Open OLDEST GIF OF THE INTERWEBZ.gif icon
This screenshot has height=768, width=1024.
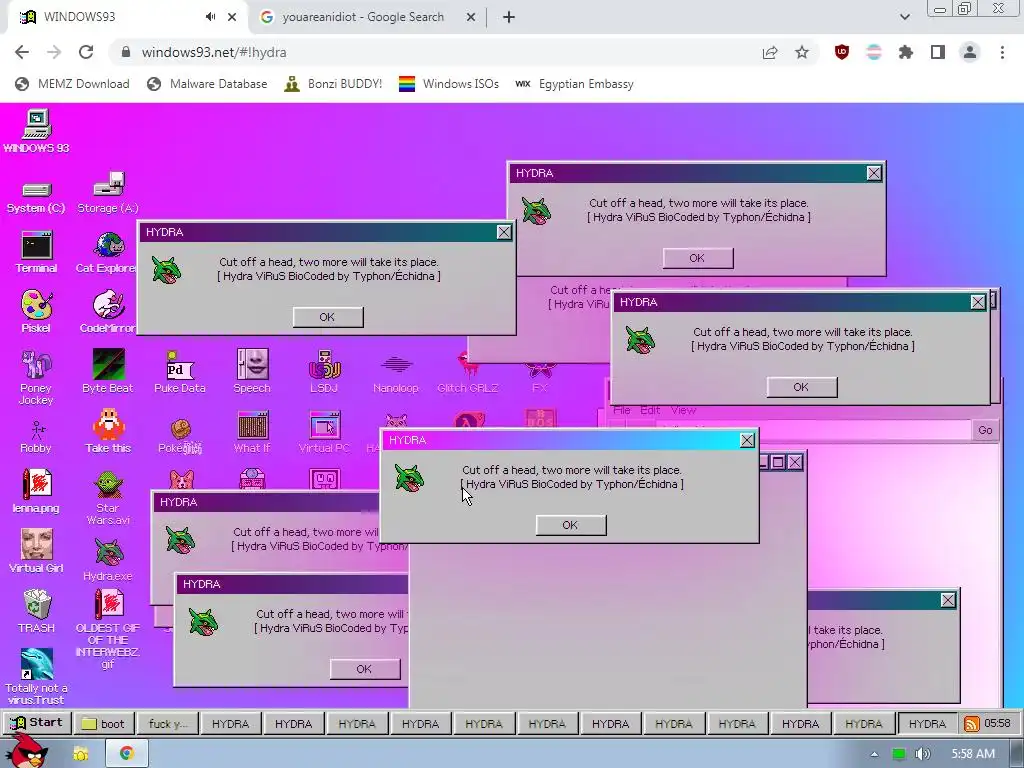108,629
